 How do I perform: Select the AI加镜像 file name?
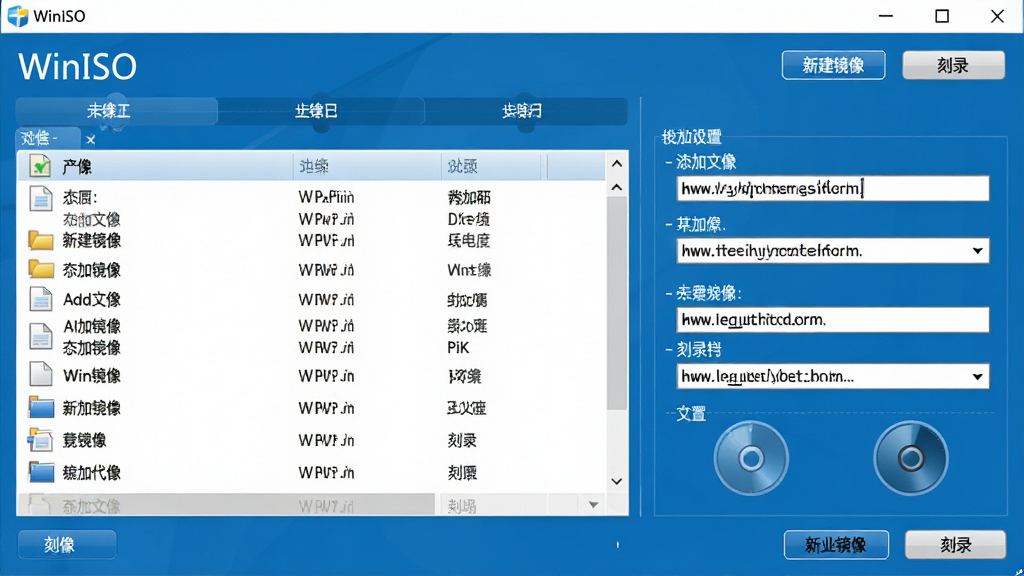pyautogui.click(x=91, y=327)
